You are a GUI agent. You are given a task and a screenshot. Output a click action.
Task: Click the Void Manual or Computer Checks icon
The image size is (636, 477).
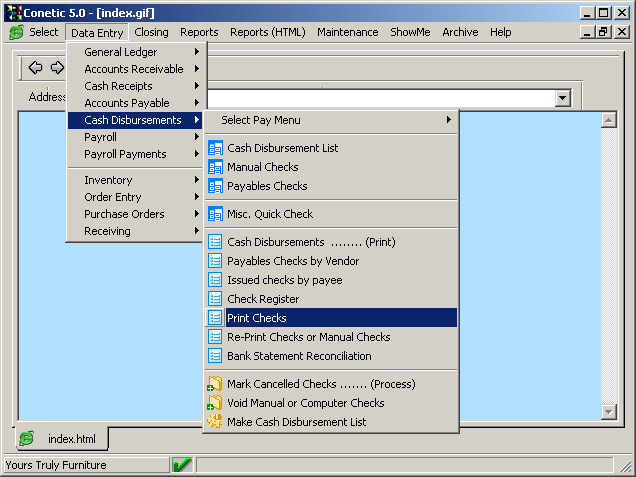(x=215, y=403)
